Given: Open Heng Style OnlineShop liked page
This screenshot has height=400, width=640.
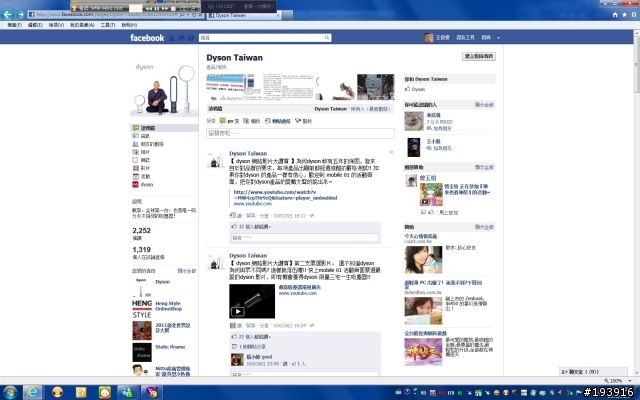Looking at the screenshot, I should 168,306.
